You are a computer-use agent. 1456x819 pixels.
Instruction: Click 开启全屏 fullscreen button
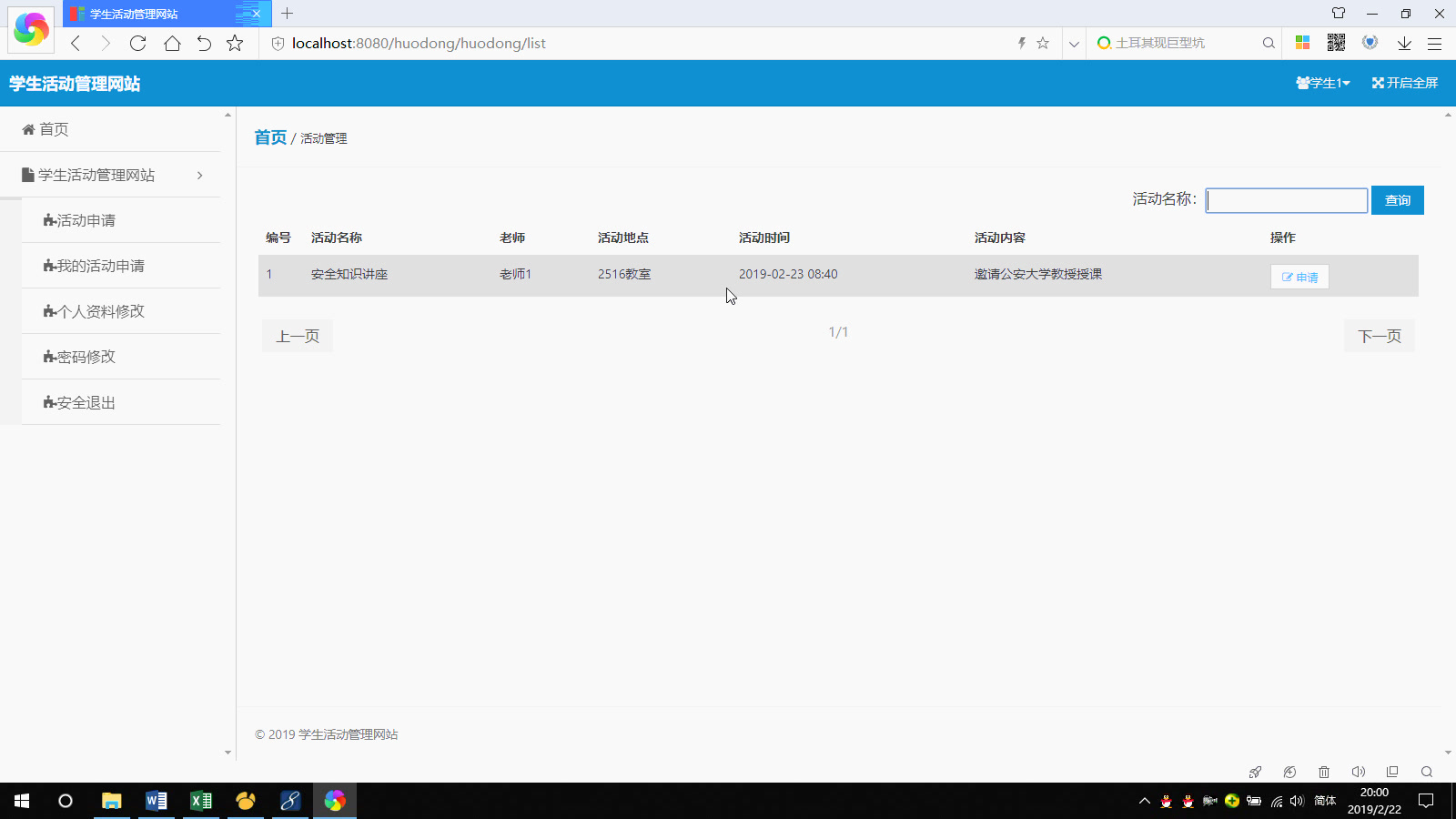click(x=1405, y=83)
